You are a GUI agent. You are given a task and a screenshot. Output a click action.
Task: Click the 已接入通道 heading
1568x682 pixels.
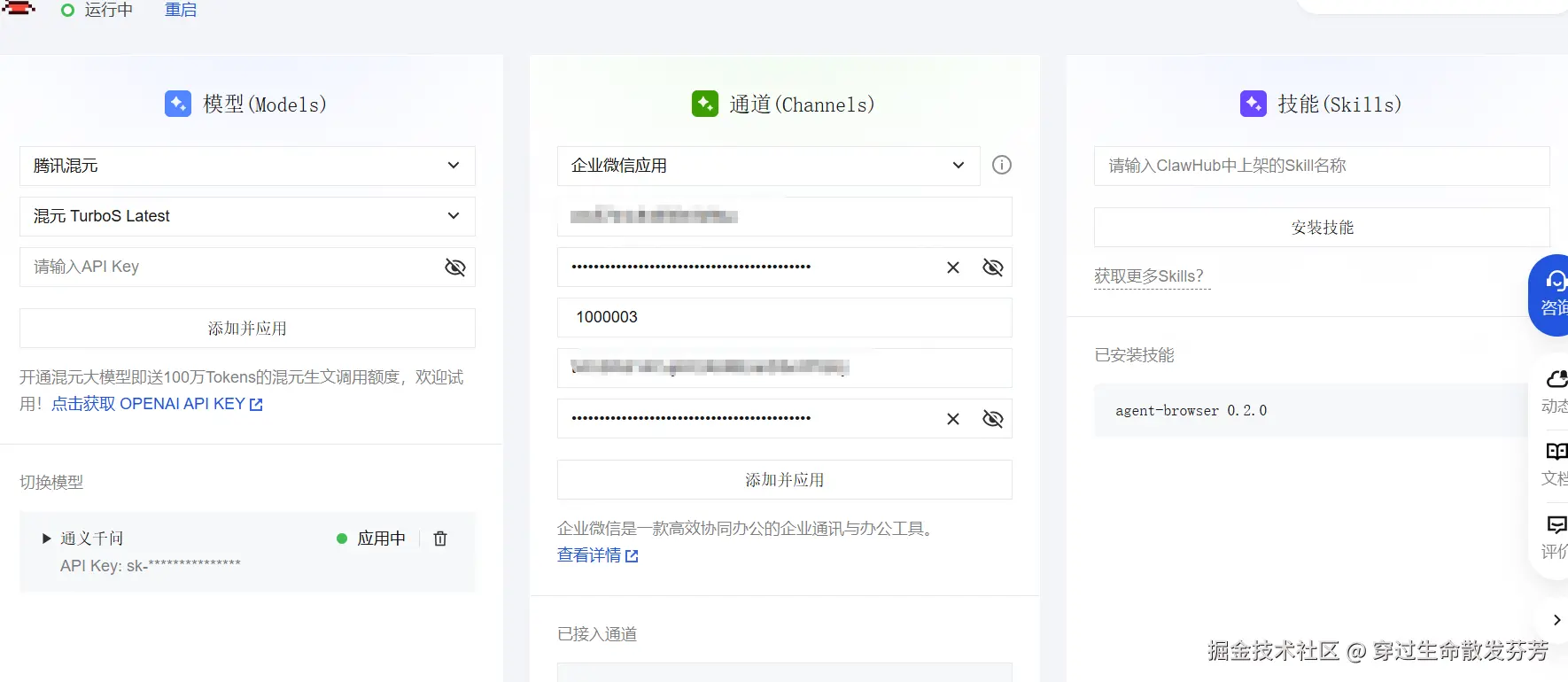coord(597,634)
